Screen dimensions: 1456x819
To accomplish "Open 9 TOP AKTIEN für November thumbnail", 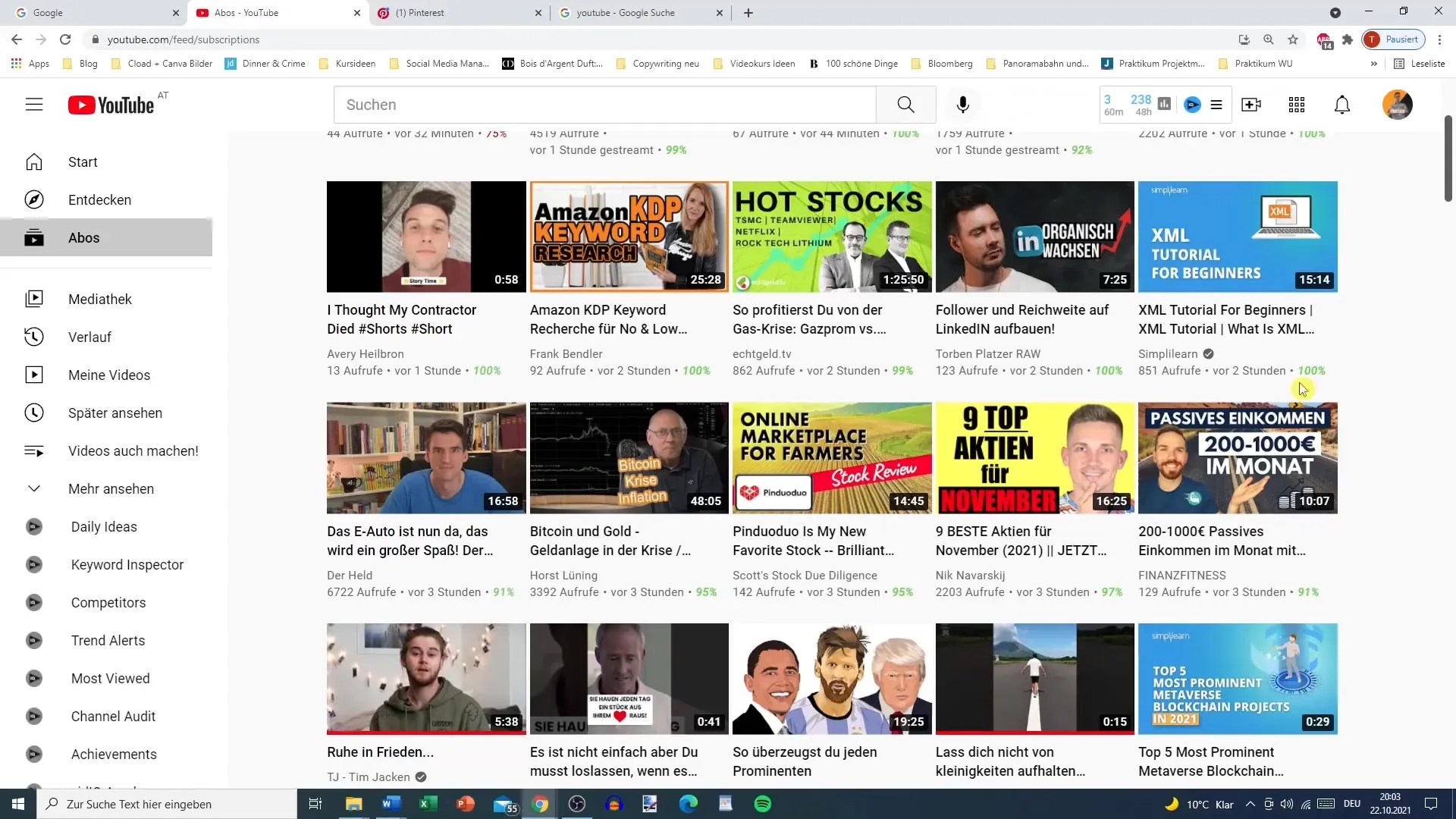I will point(1034,458).
